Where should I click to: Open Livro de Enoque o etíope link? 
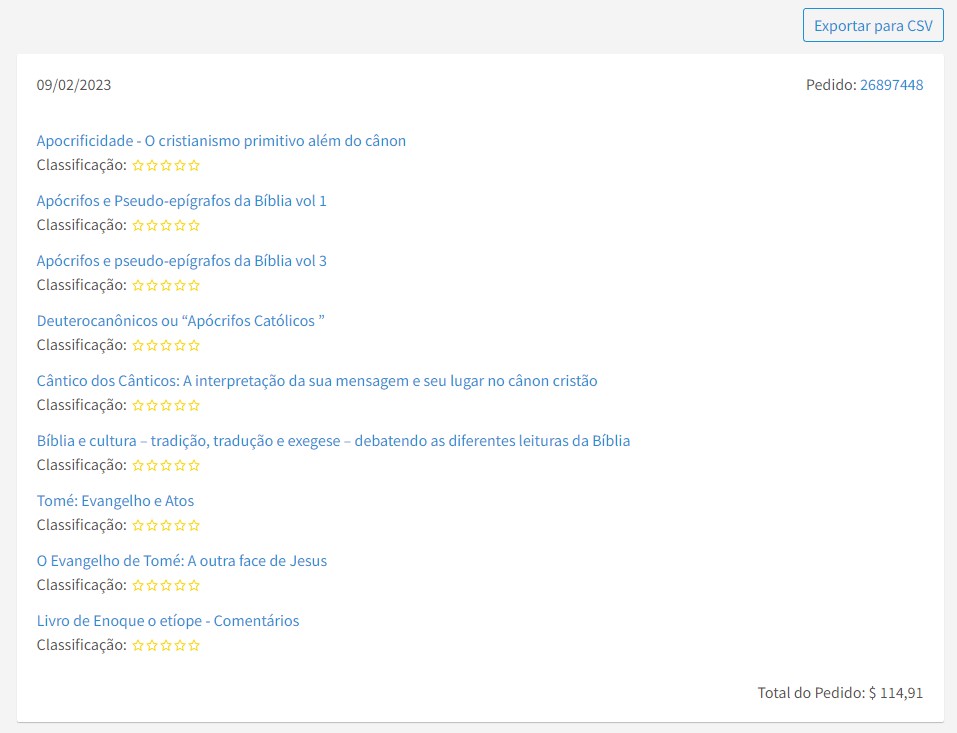click(168, 621)
